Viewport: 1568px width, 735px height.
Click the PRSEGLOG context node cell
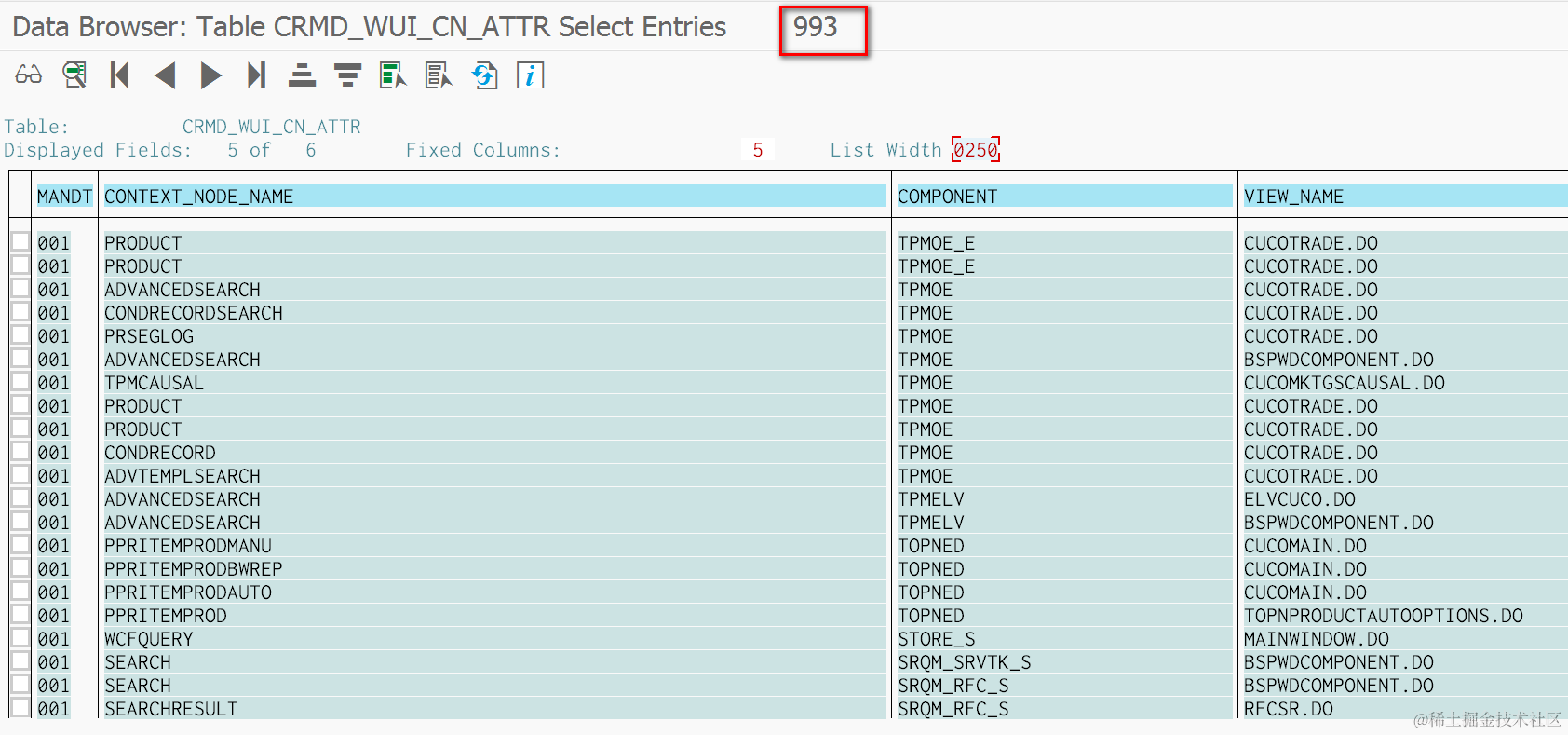[494, 336]
